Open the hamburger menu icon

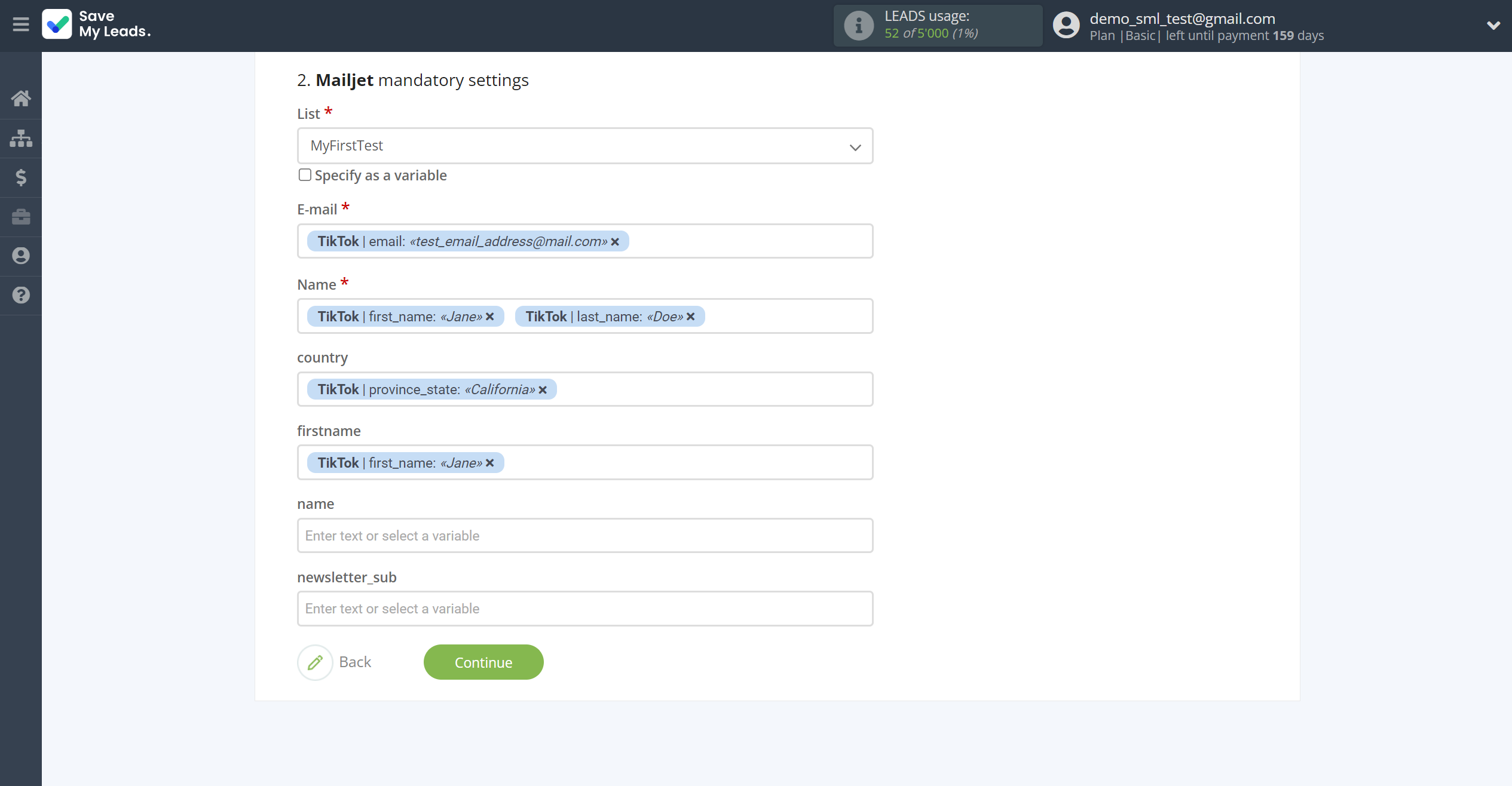pos(21,24)
